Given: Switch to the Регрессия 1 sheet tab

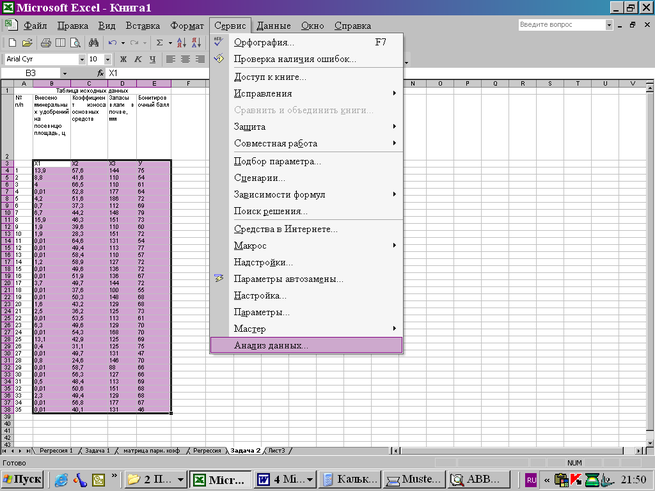Looking at the screenshot, I should click(x=55, y=451).
